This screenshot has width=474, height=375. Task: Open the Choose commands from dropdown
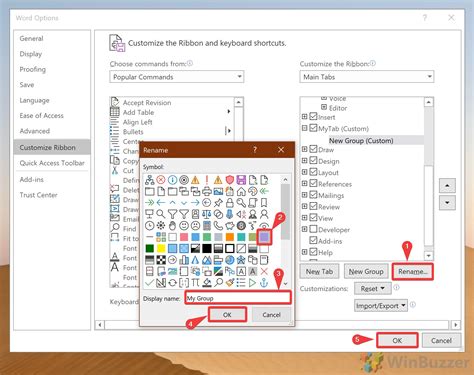pos(177,77)
